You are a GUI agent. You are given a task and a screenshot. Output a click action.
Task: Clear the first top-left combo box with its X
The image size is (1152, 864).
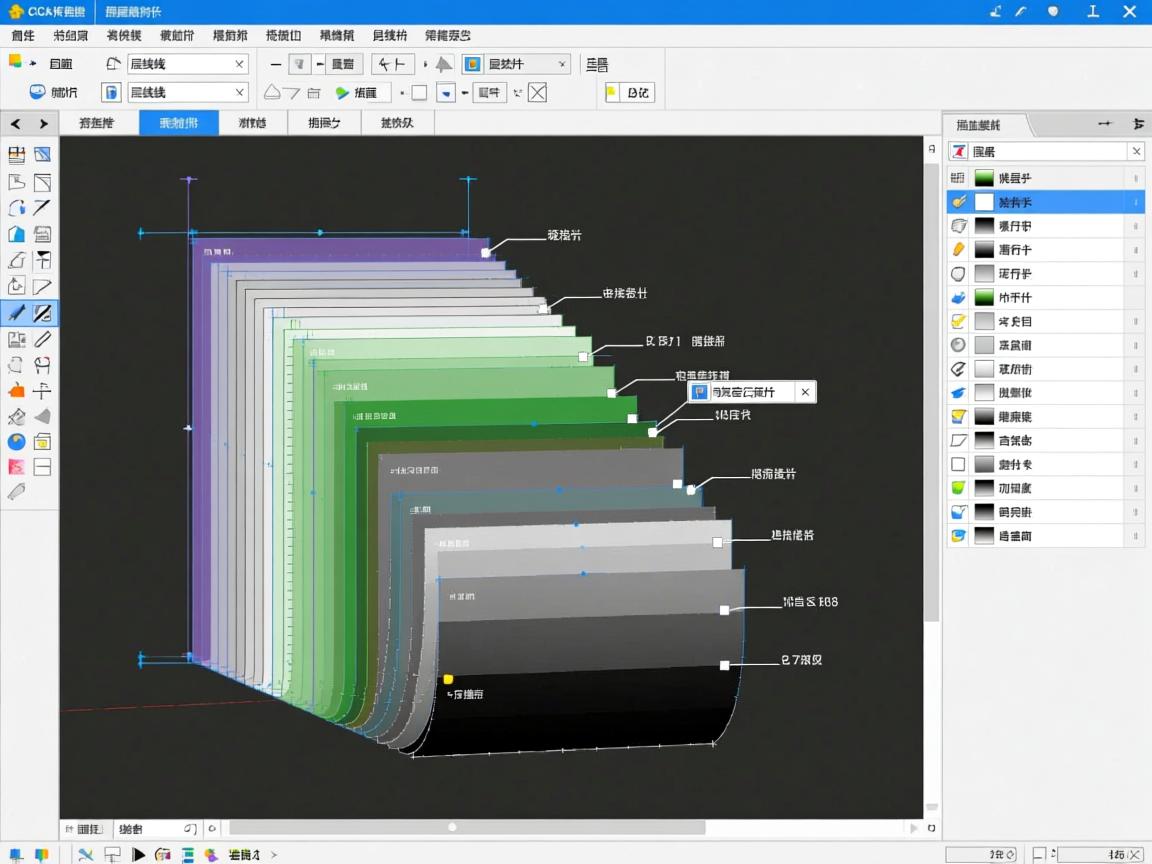tap(239, 64)
